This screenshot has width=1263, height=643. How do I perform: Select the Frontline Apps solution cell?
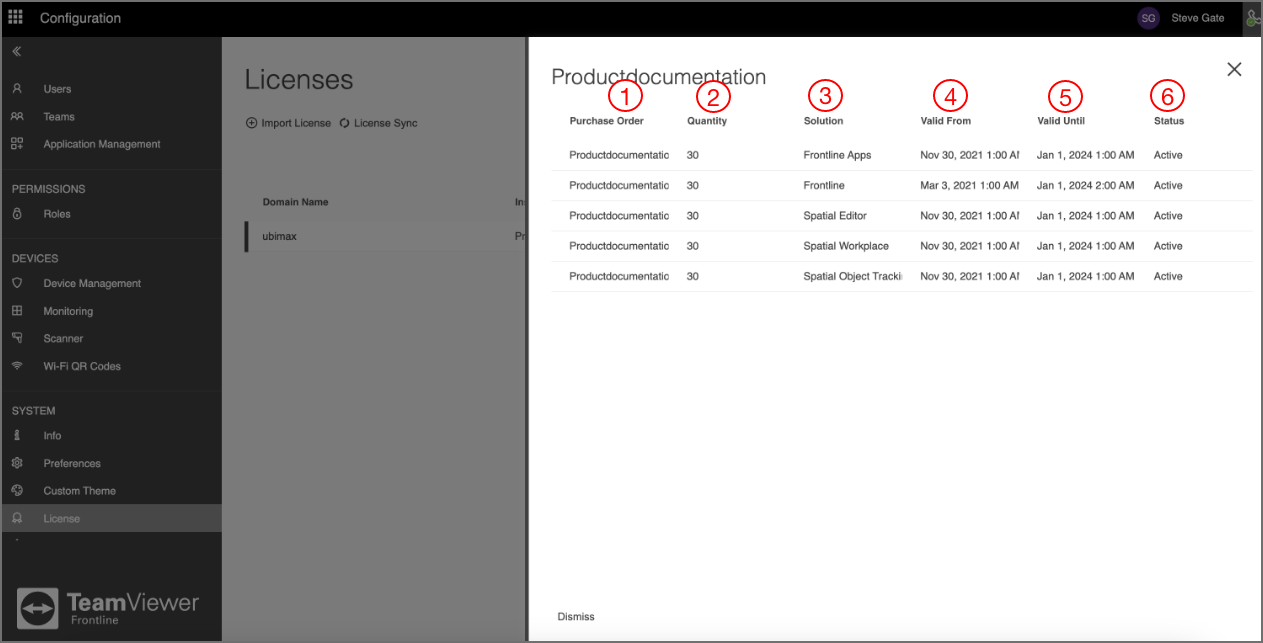[x=837, y=155]
